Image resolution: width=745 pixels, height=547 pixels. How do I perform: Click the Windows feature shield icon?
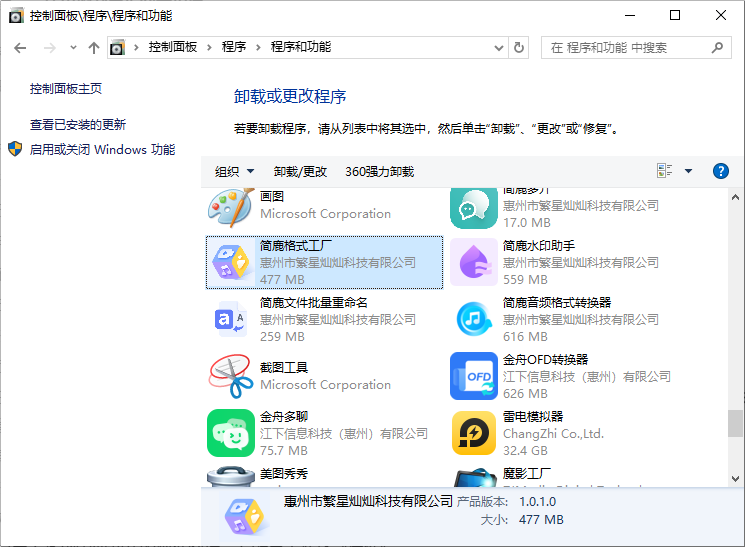(x=15, y=149)
